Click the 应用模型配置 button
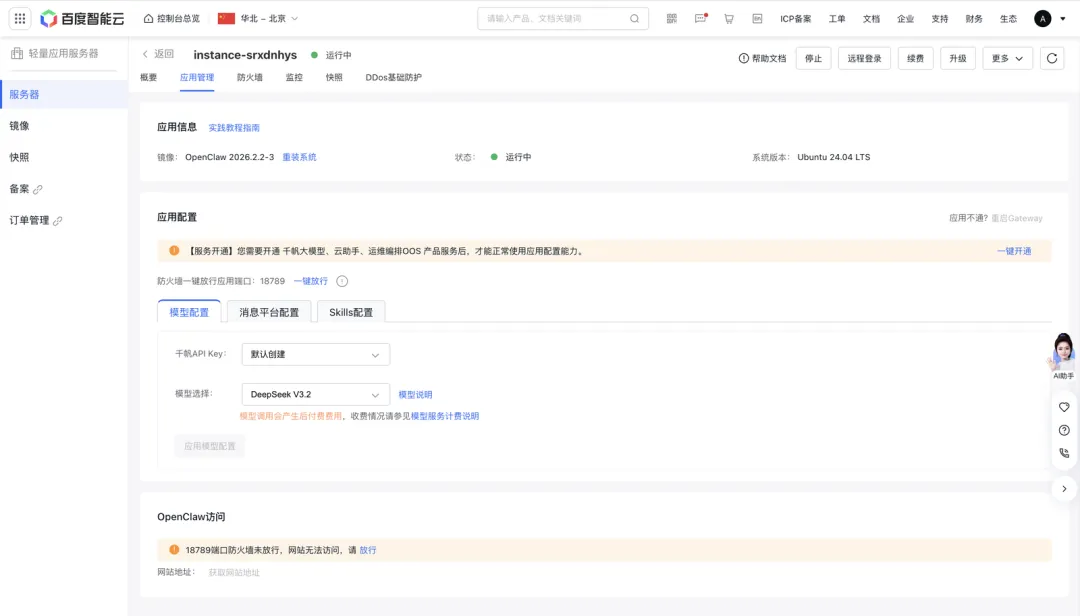Image resolution: width=1080 pixels, height=616 pixels. 209,446
